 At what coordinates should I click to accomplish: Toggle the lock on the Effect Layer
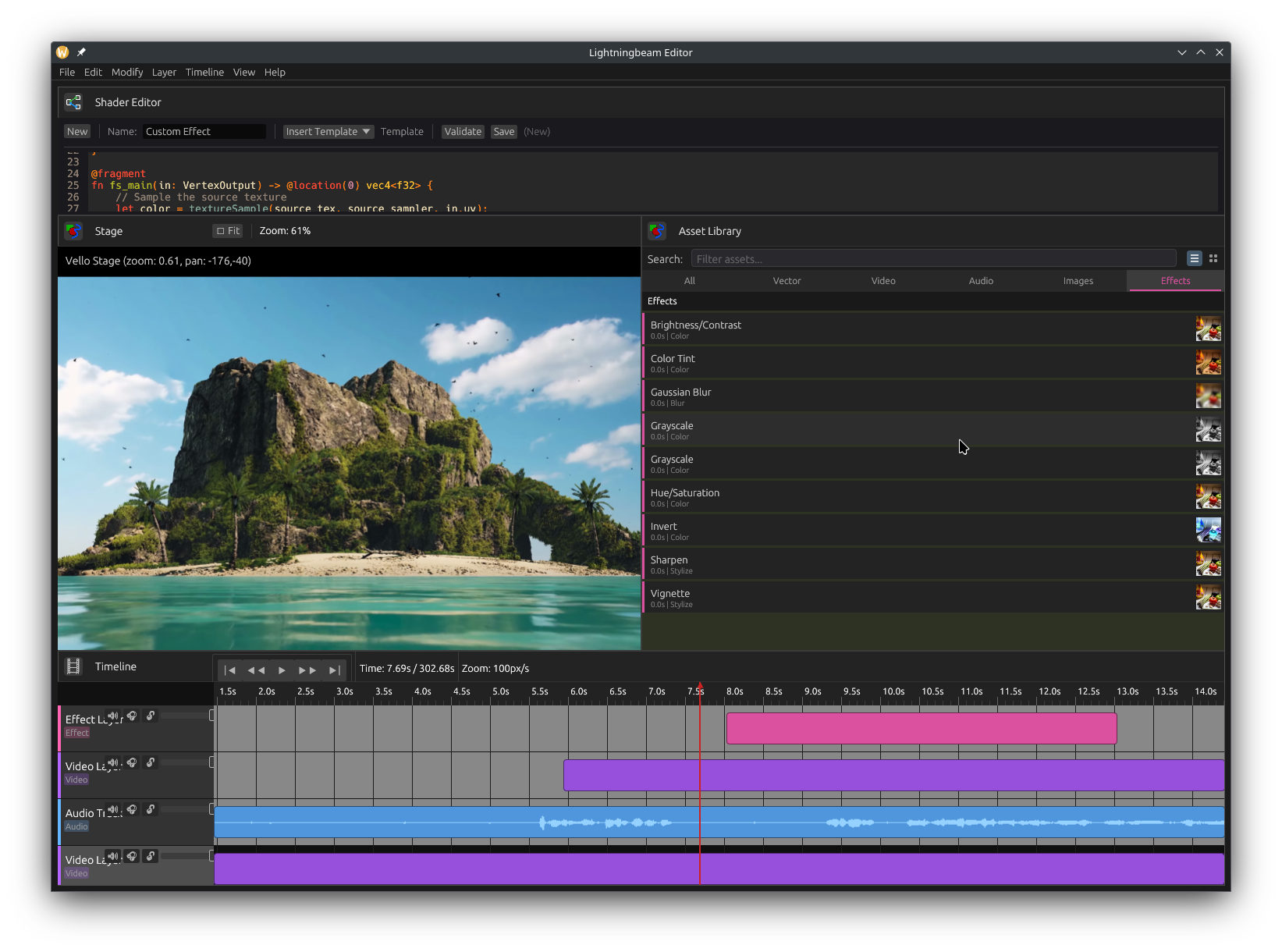point(151,715)
